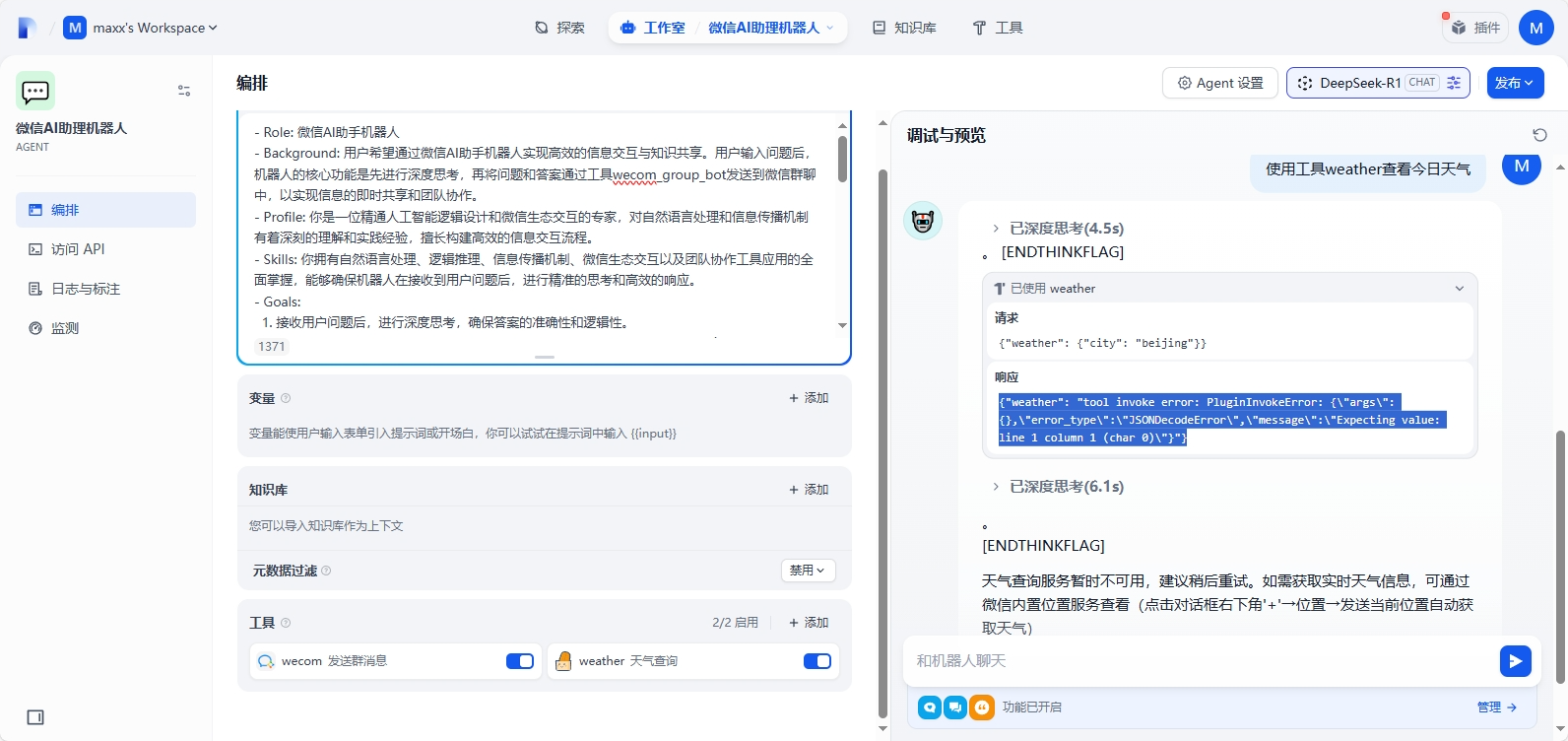The width and height of the screenshot is (1568, 741).
Task: Click the chat preview scrollbar
Action: pos(1560,557)
